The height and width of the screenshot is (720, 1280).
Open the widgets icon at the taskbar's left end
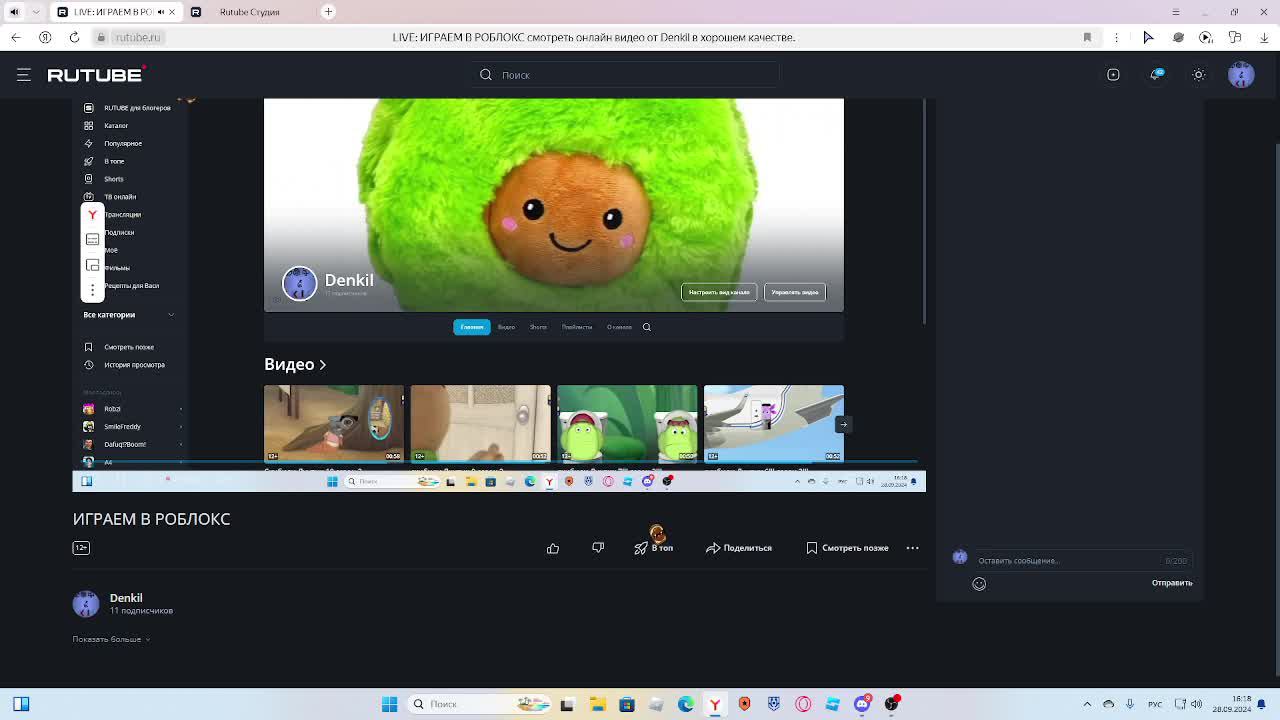click(x=21, y=704)
